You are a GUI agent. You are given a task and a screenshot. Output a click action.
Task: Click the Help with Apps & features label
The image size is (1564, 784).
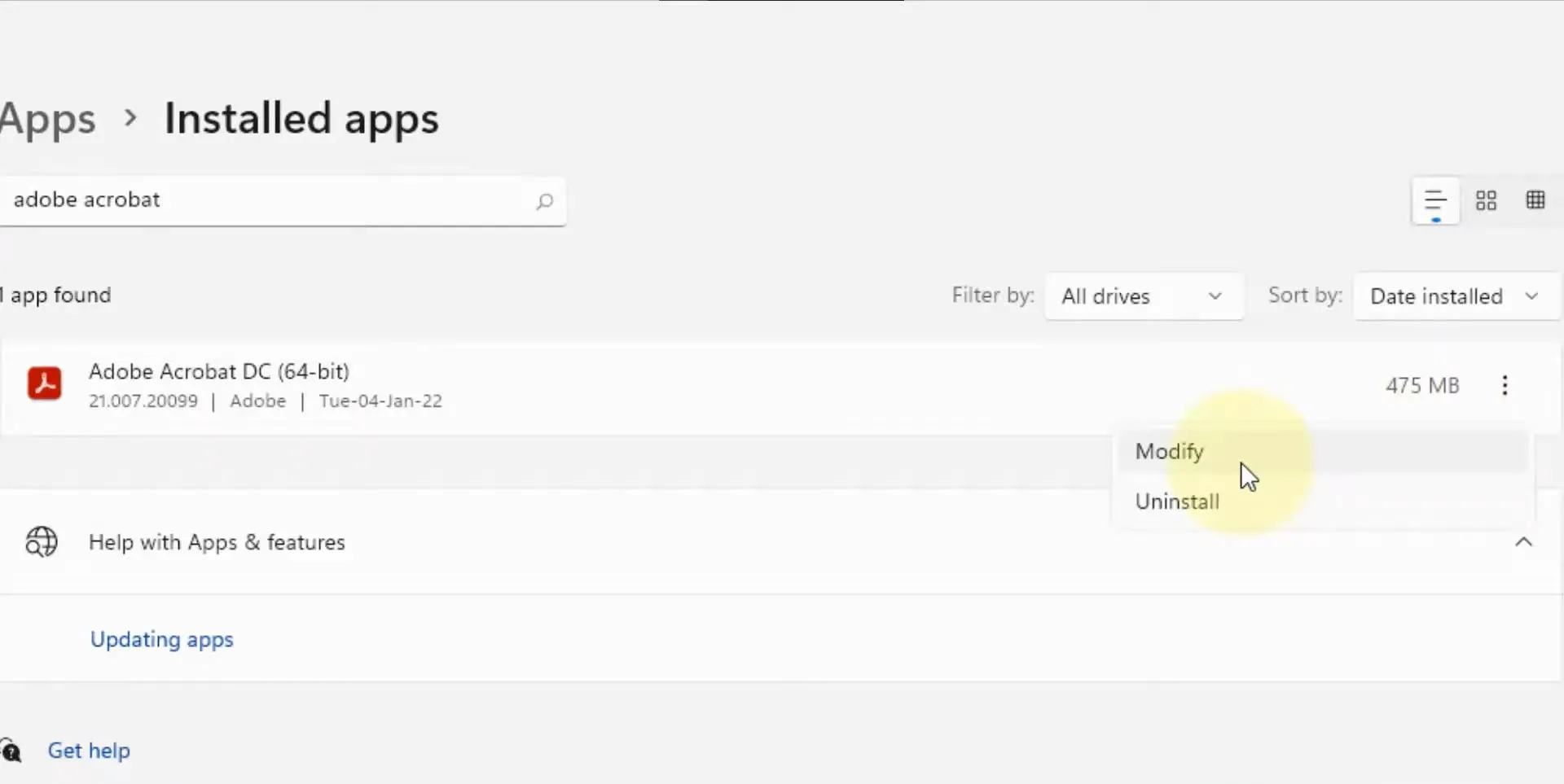click(x=217, y=542)
